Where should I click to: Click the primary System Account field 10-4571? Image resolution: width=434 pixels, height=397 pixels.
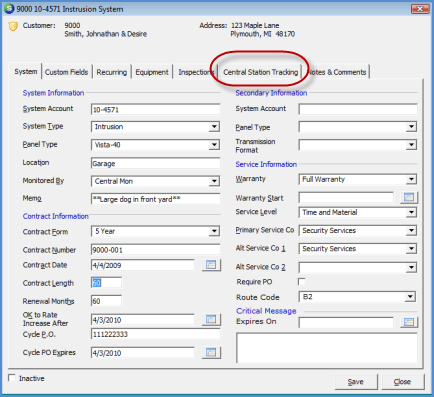pos(155,109)
